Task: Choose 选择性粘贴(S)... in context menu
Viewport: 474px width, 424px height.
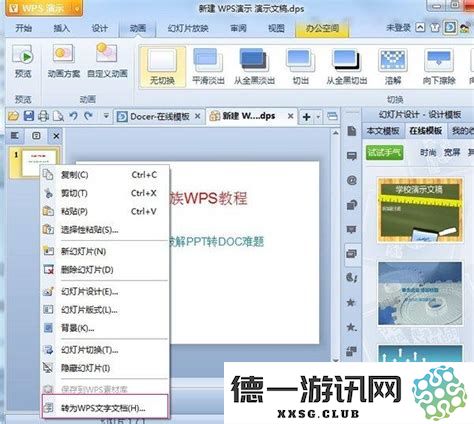Action: [x=105, y=230]
